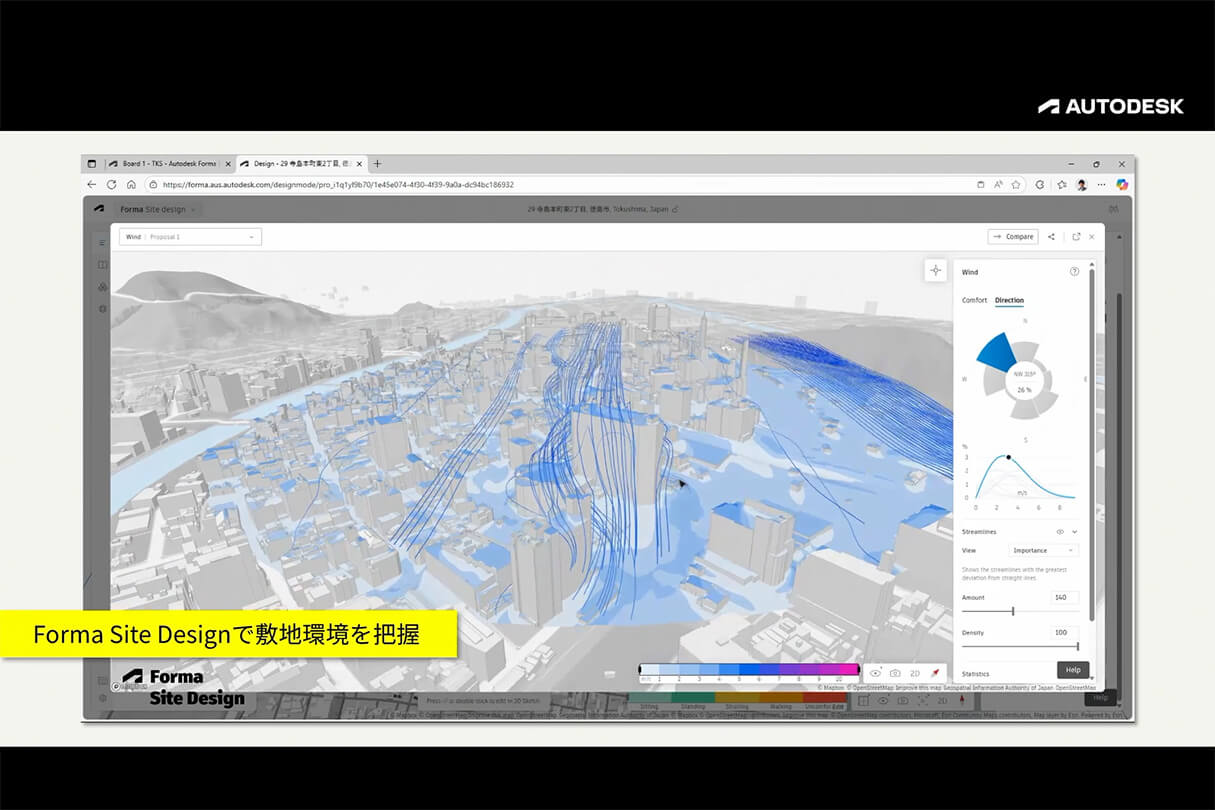Close the wind analysis overlay

[x=1091, y=237]
